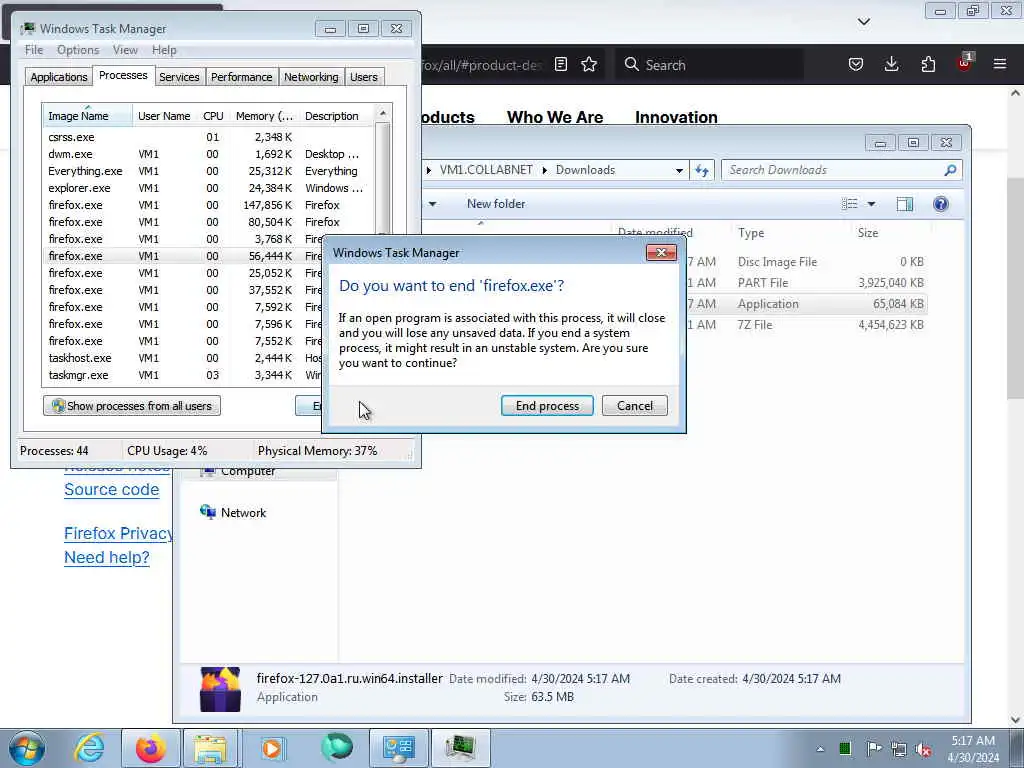Show hidden system tray icons arrow
1024x768 pixels.
pos(820,748)
